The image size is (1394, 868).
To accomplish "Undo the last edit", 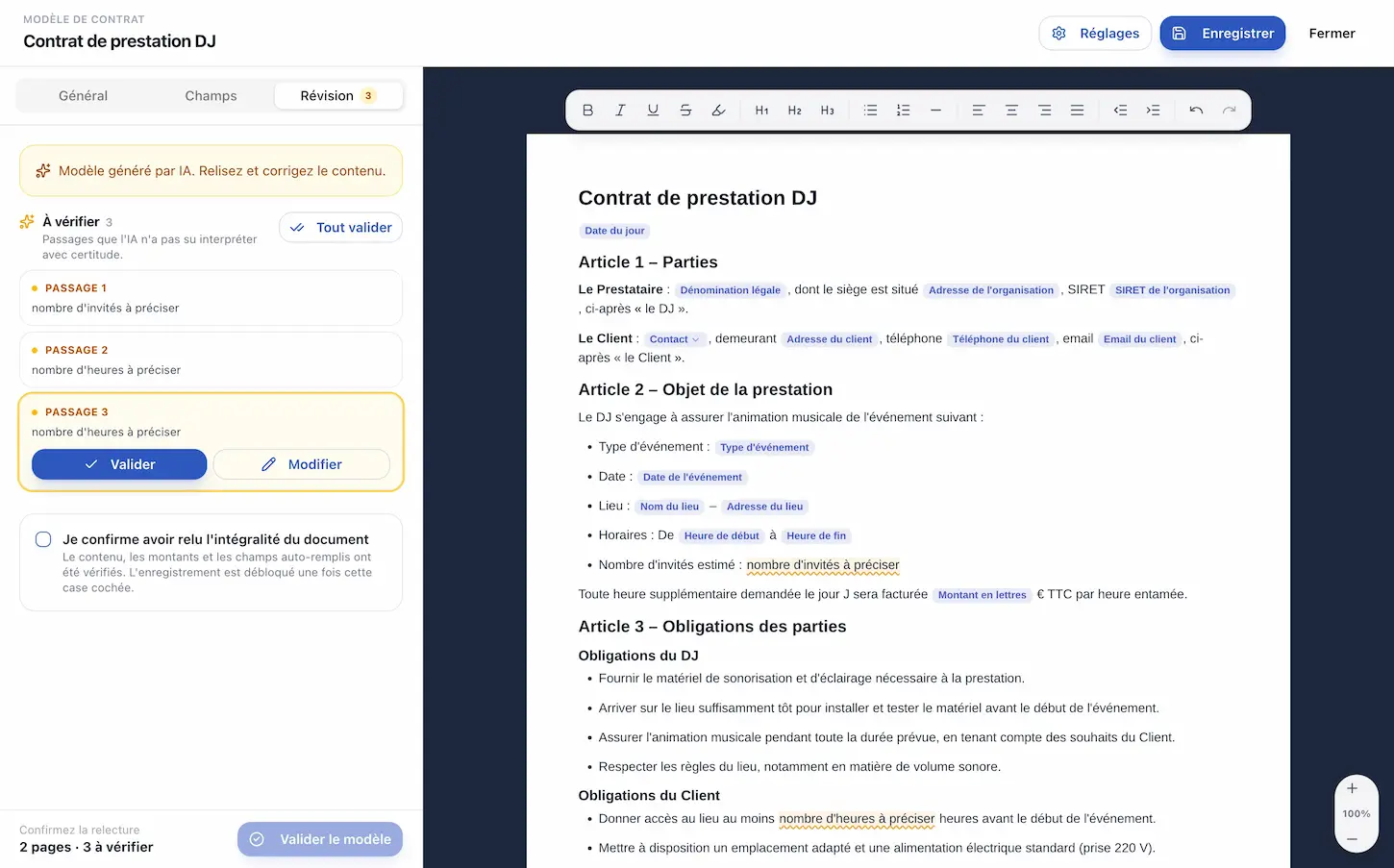I will tap(1196, 111).
